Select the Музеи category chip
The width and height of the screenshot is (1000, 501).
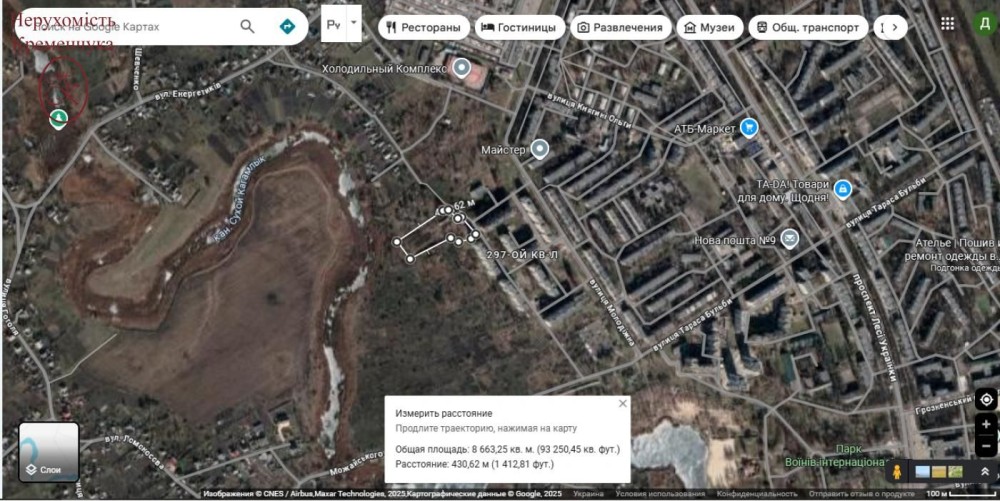click(709, 28)
